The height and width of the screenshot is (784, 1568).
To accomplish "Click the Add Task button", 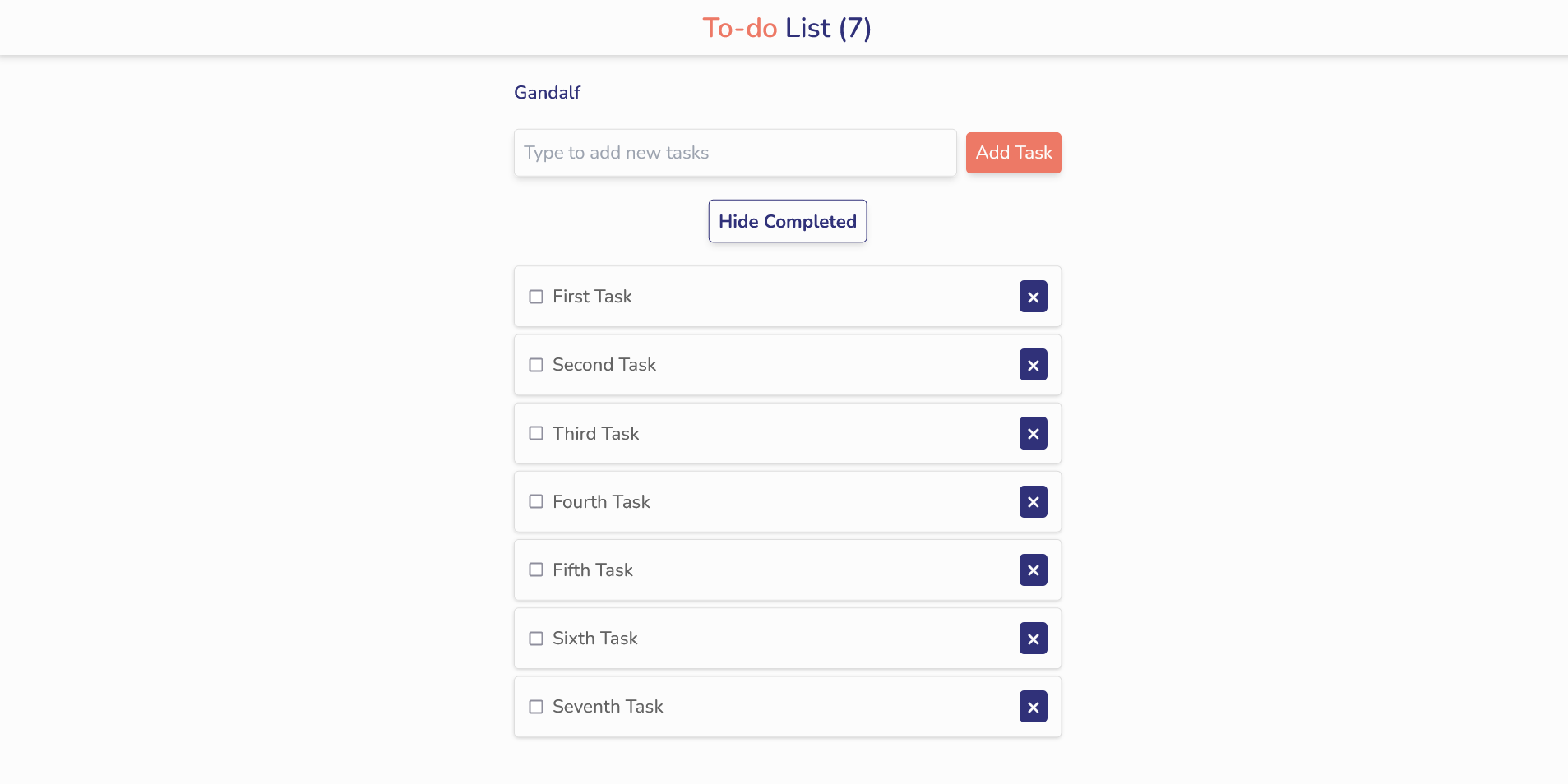I will pos(1013,152).
